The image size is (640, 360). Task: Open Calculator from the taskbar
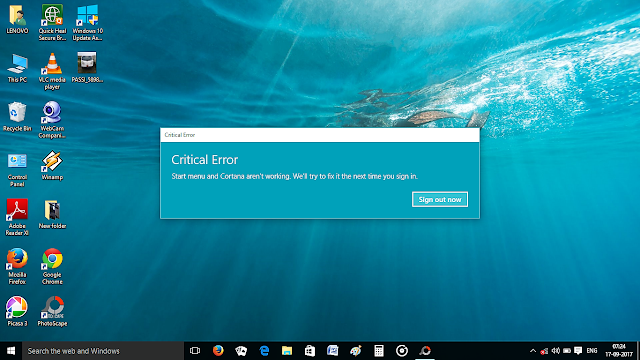(x=379, y=351)
